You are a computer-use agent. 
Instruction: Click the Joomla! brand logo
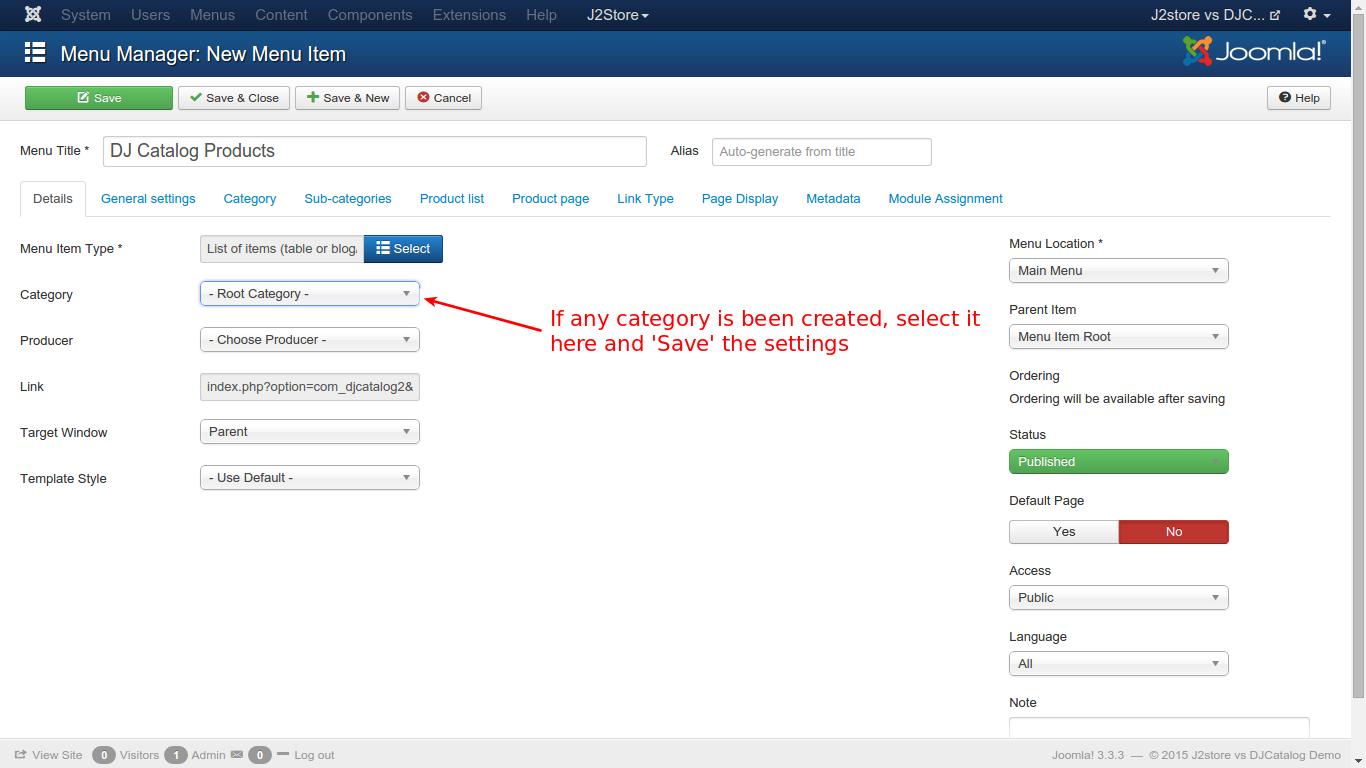1254,51
